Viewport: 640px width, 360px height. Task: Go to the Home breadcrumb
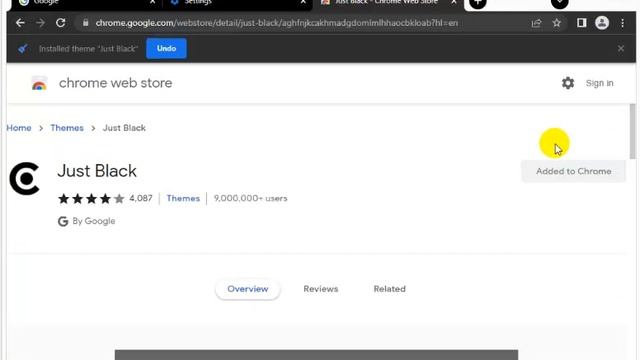(19, 128)
